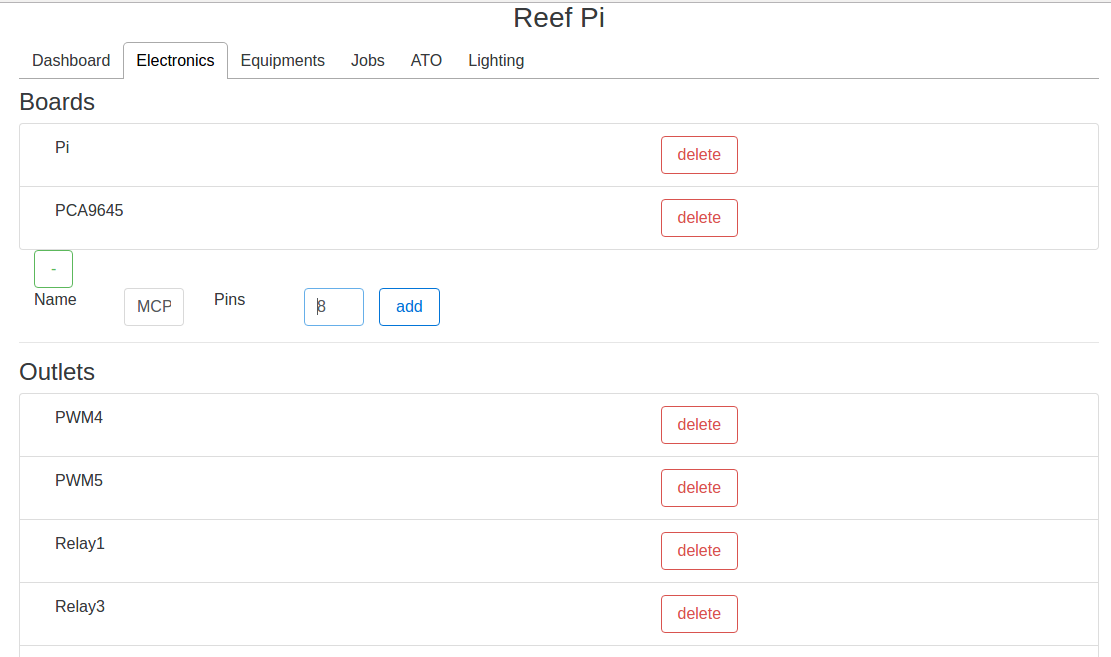Delete the PWM4 outlet

[x=699, y=425]
